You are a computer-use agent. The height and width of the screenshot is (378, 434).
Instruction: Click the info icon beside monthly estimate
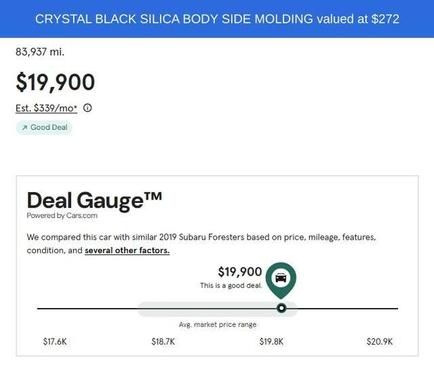88,108
